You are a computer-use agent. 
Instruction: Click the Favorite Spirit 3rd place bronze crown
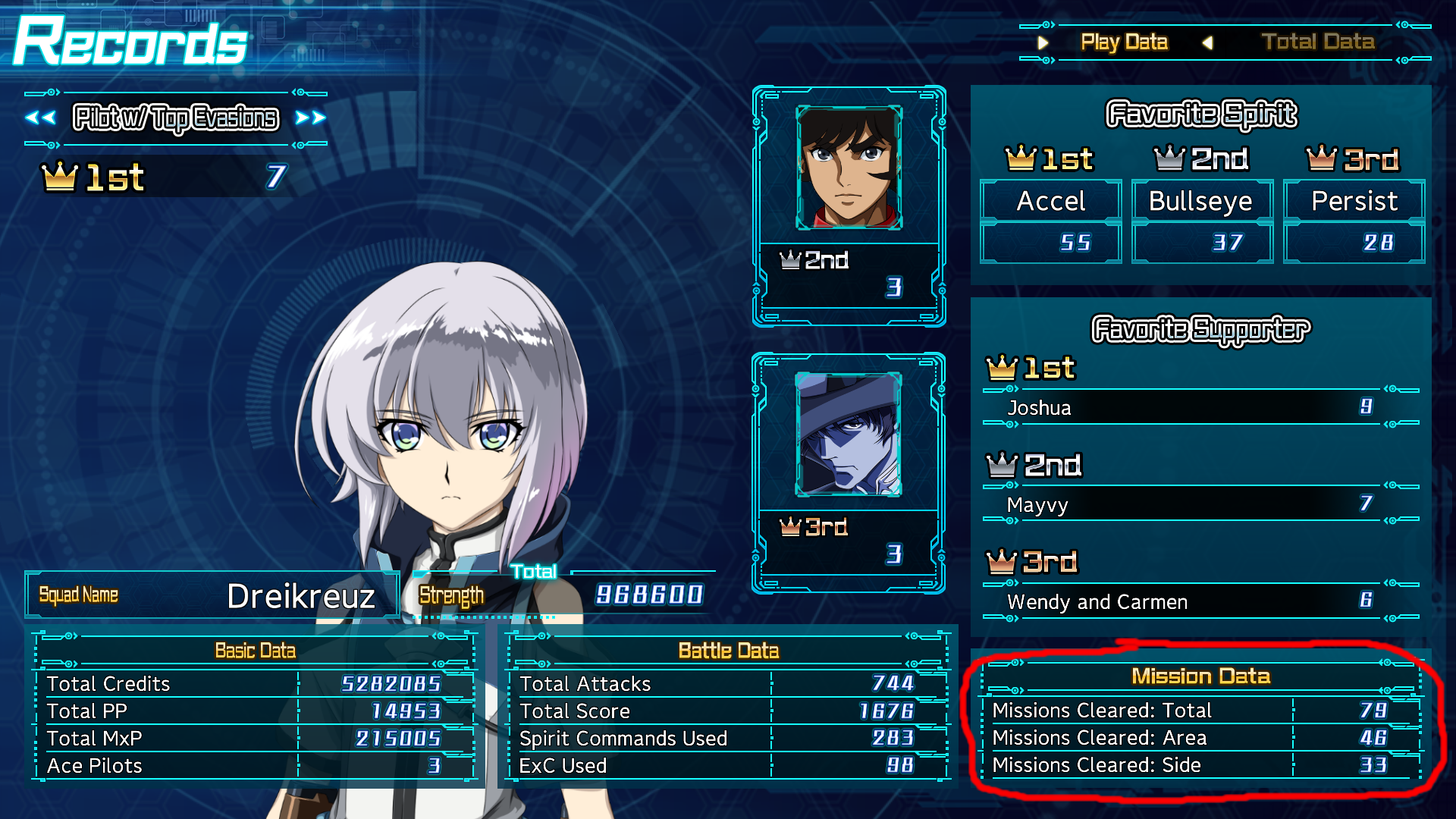1321,158
